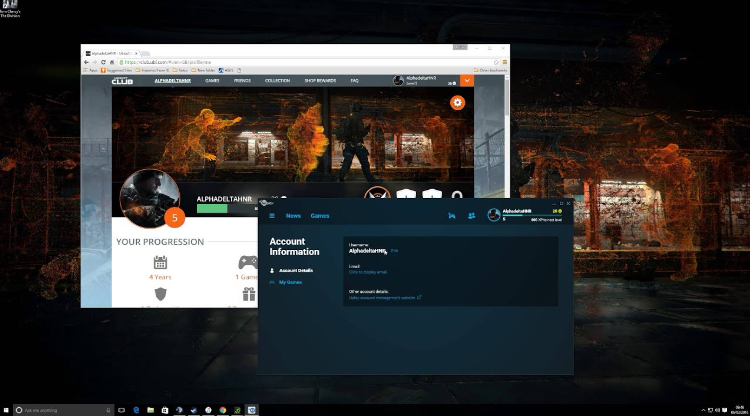
Task: Select Account Details in the sidebar
Action: 296,271
